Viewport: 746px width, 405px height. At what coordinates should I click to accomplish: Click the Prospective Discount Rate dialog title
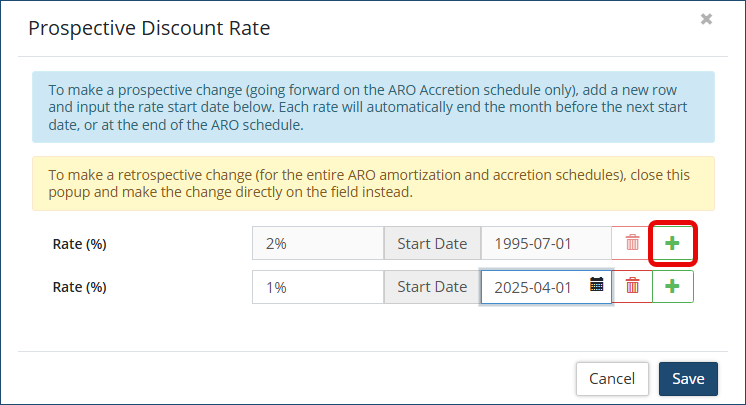click(149, 28)
